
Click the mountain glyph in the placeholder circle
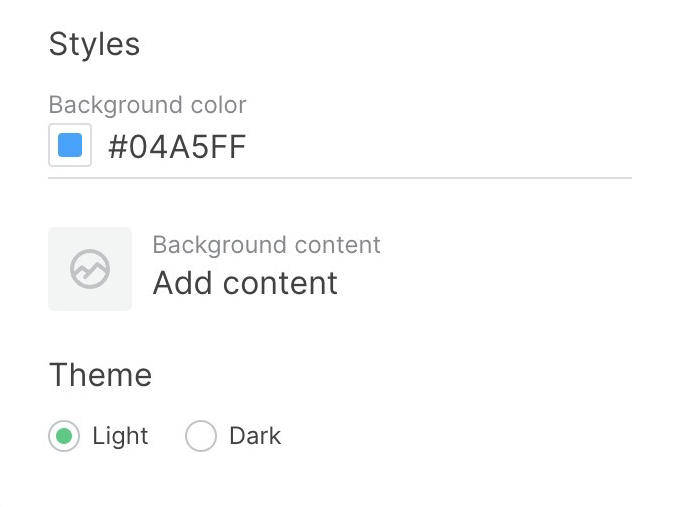click(90, 270)
